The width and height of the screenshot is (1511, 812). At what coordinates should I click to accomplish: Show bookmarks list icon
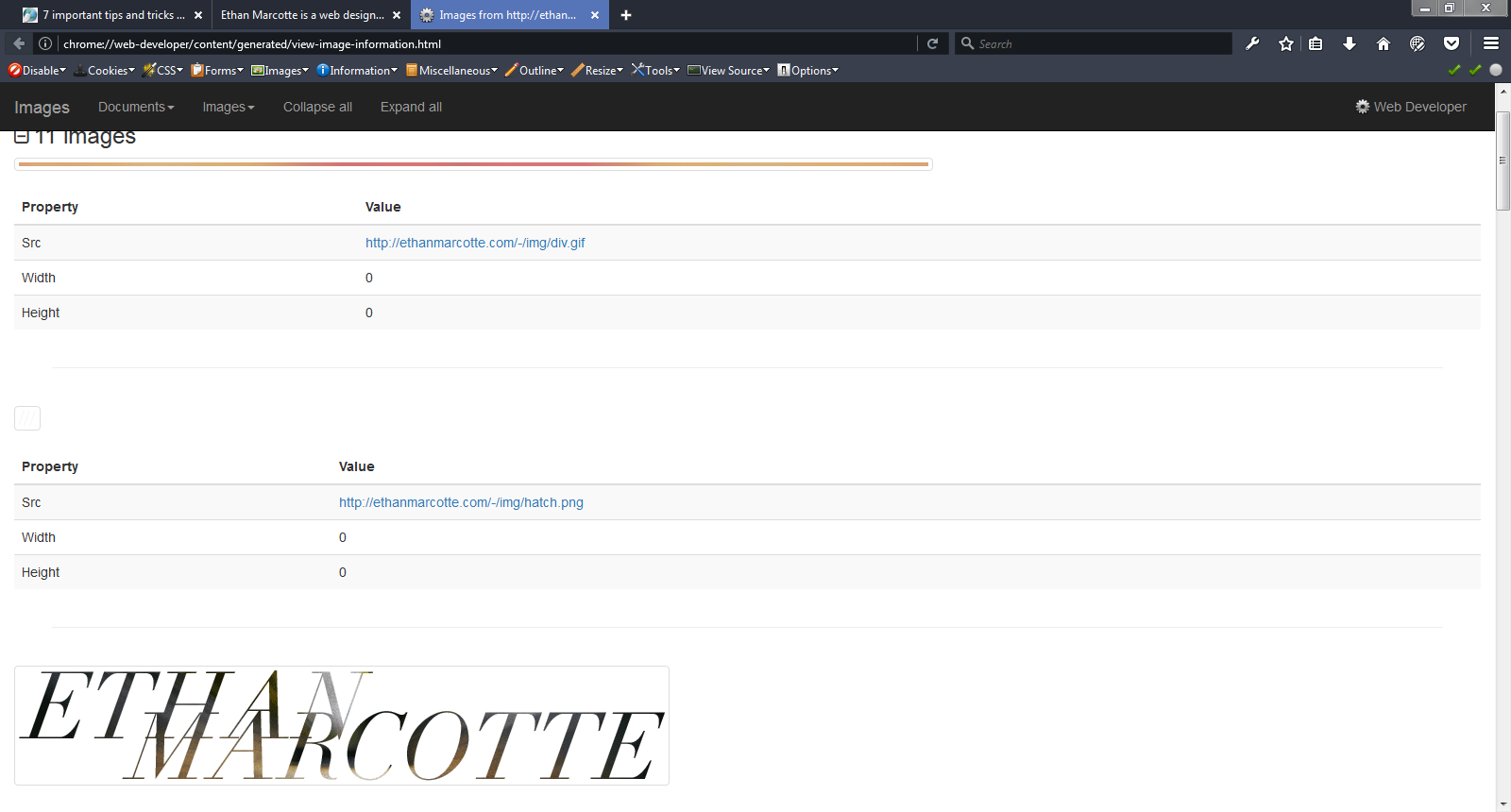pyautogui.click(x=1316, y=43)
